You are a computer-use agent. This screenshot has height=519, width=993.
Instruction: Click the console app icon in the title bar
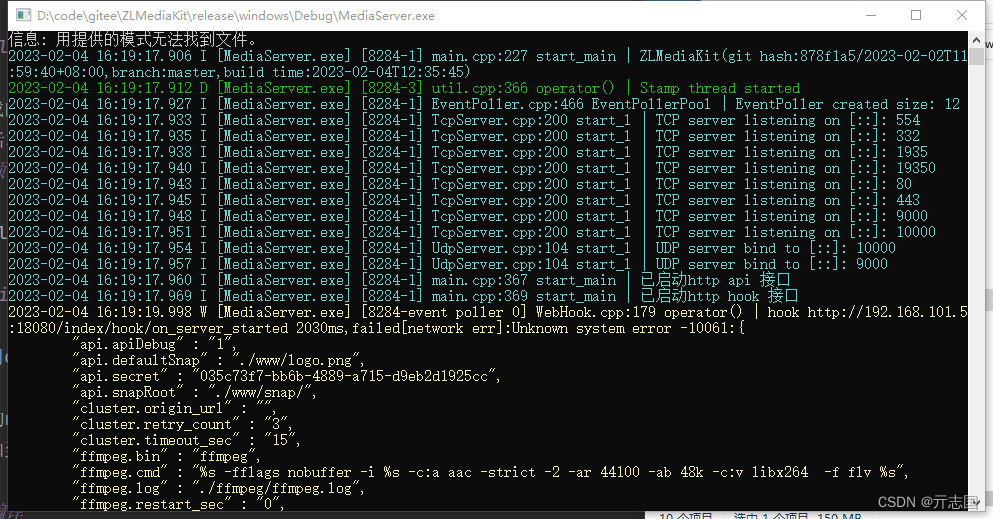(23, 15)
